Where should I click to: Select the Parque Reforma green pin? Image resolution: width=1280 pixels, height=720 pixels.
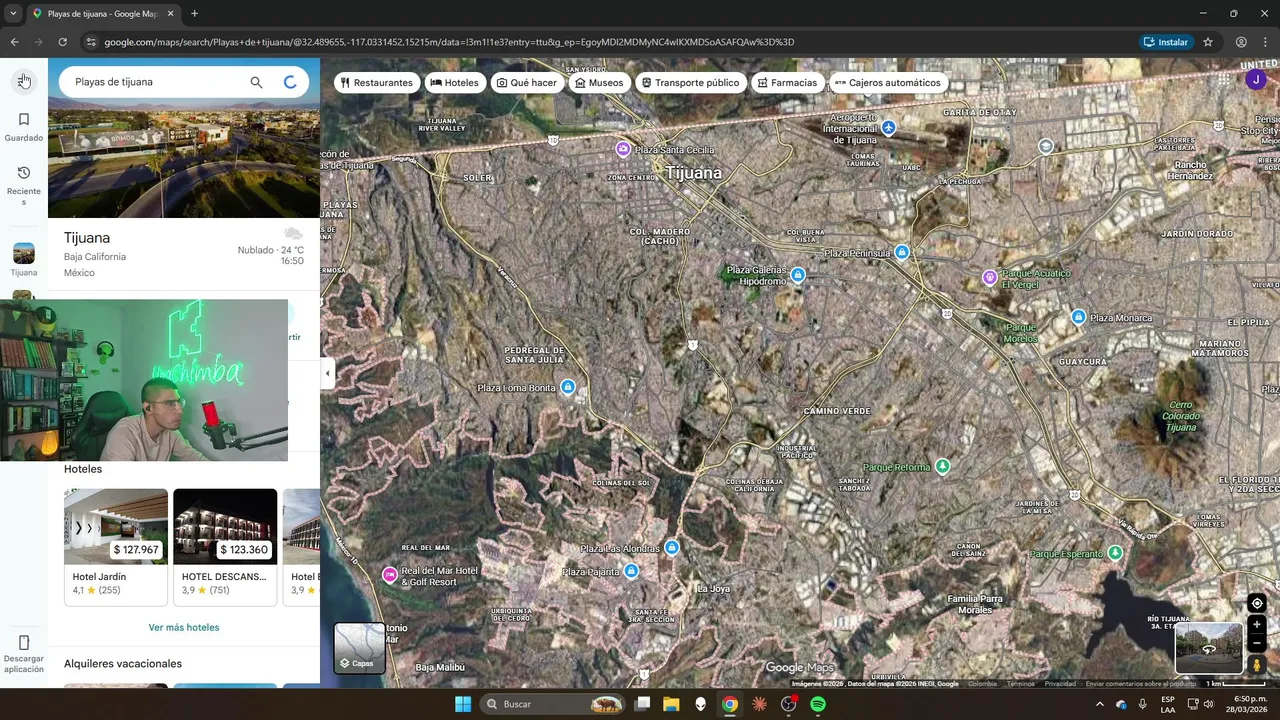(942, 466)
